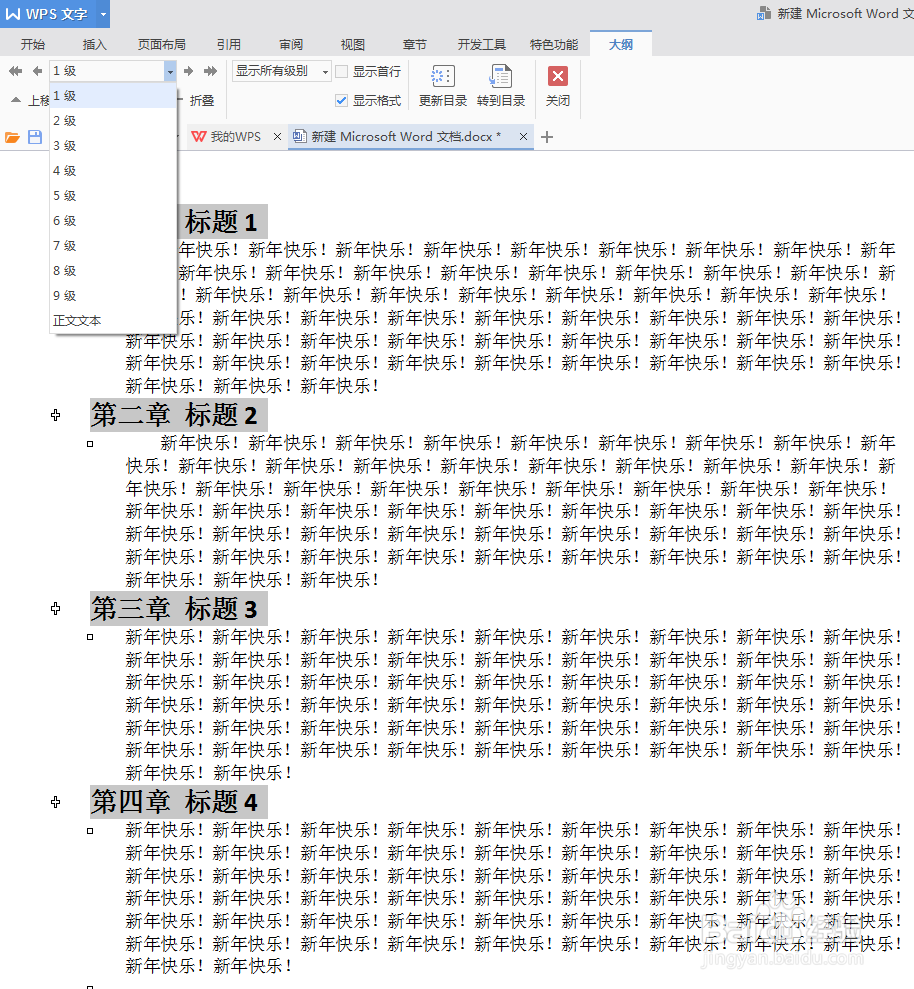Click the body text square marker under 第二章
The width and height of the screenshot is (914, 989).
pyautogui.click(x=90, y=444)
